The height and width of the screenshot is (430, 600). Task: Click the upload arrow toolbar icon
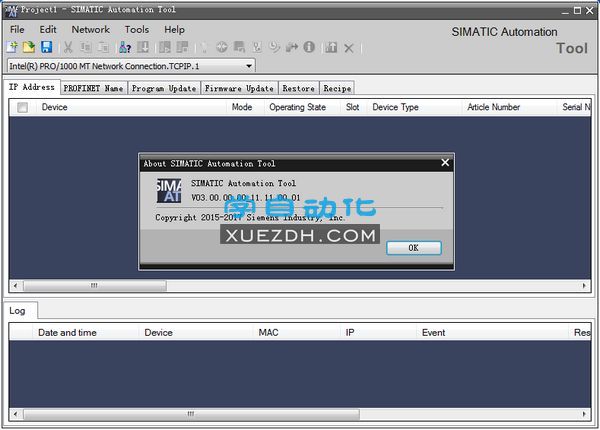pyautogui.click(x=331, y=47)
